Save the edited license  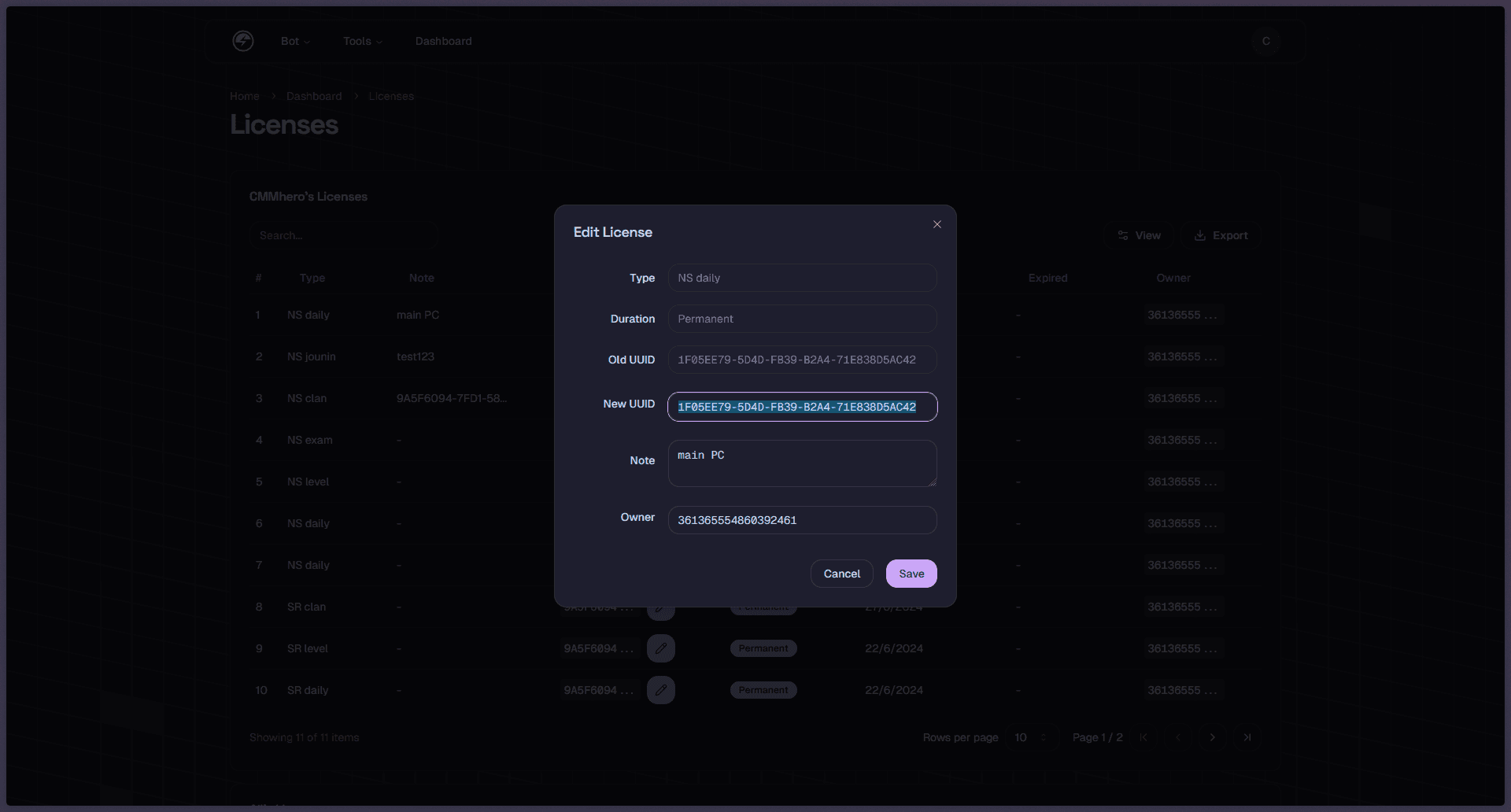(x=911, y=573)
